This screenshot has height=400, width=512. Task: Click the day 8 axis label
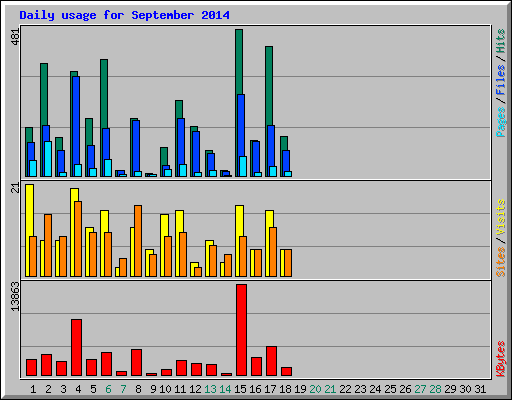(x=138, y=389)
